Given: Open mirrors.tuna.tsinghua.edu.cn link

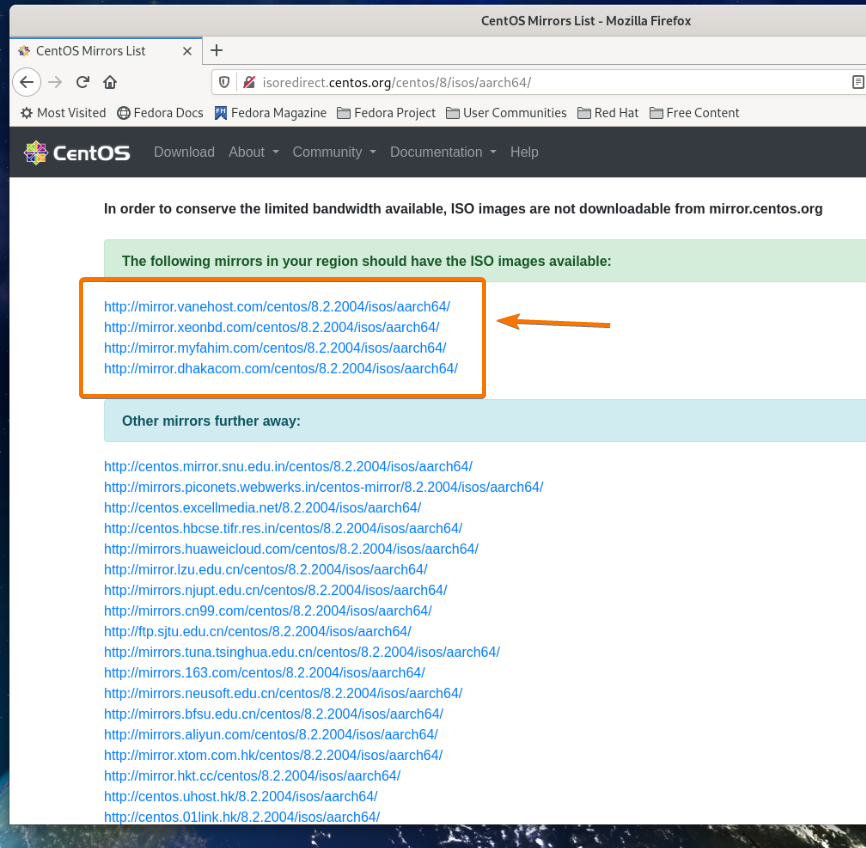Looking at the screenshot, I should pos(302,652).
